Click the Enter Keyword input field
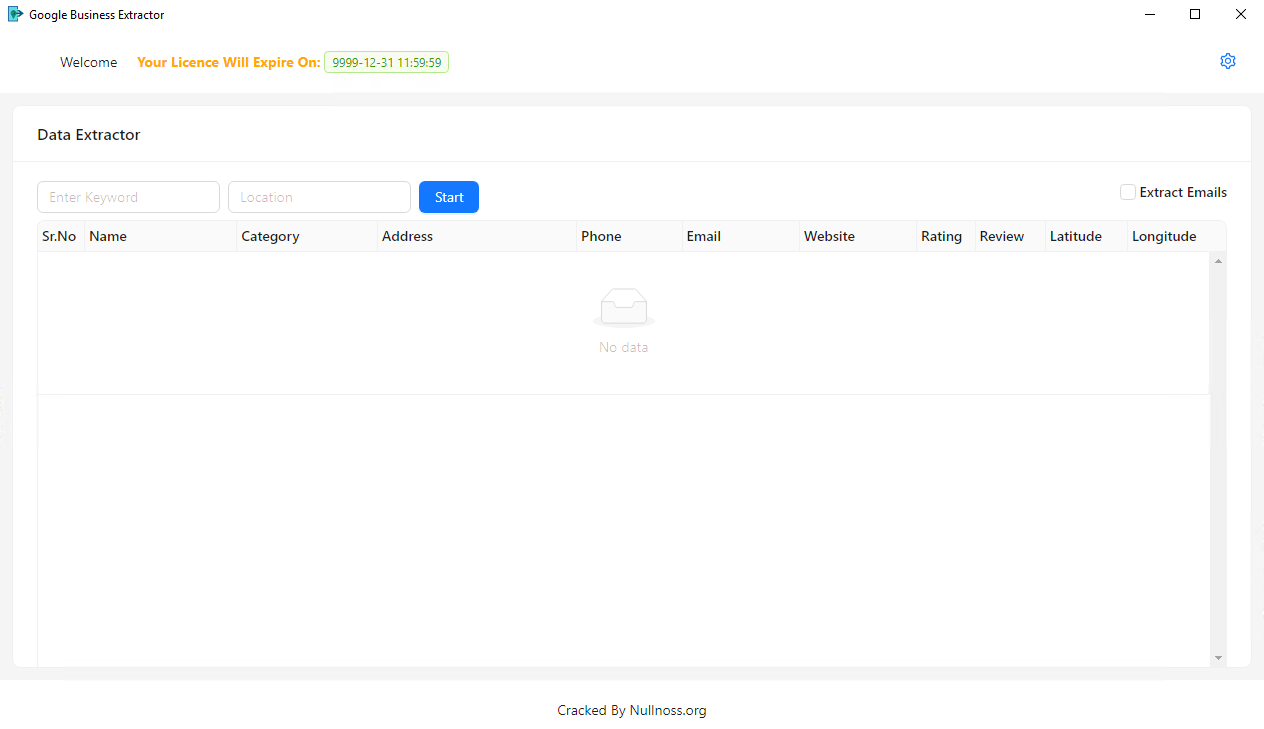This screenshot has width=1264, height=729. (128, 197)
